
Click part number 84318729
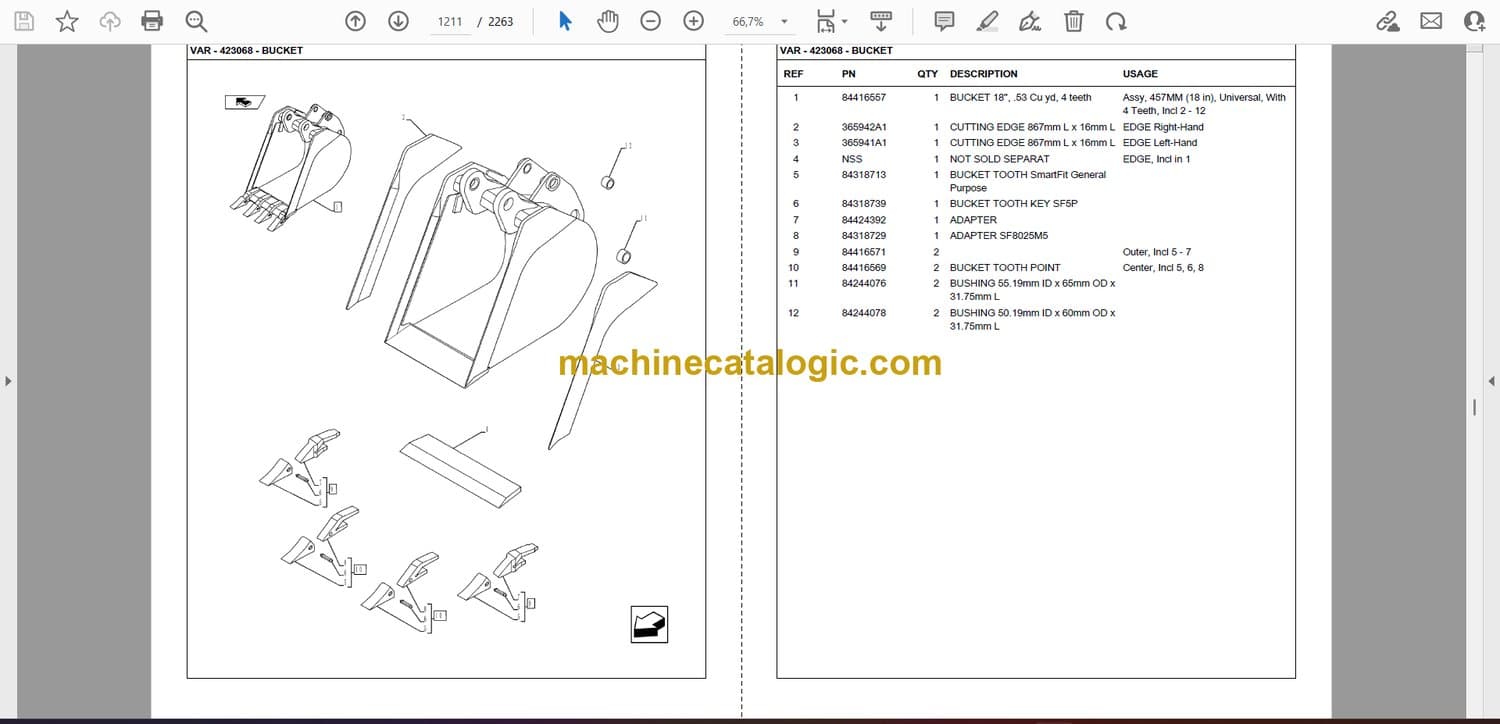pos(864,236)
